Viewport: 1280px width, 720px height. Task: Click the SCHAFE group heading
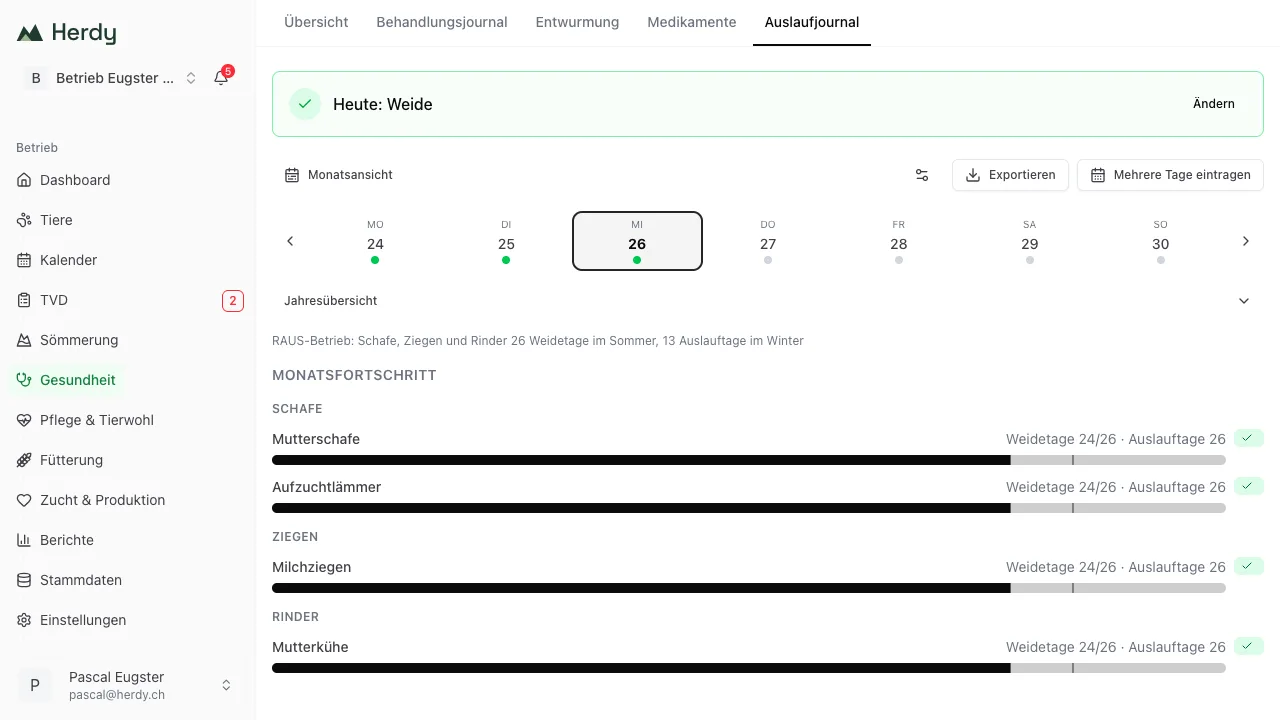click(x=297, y=409)
